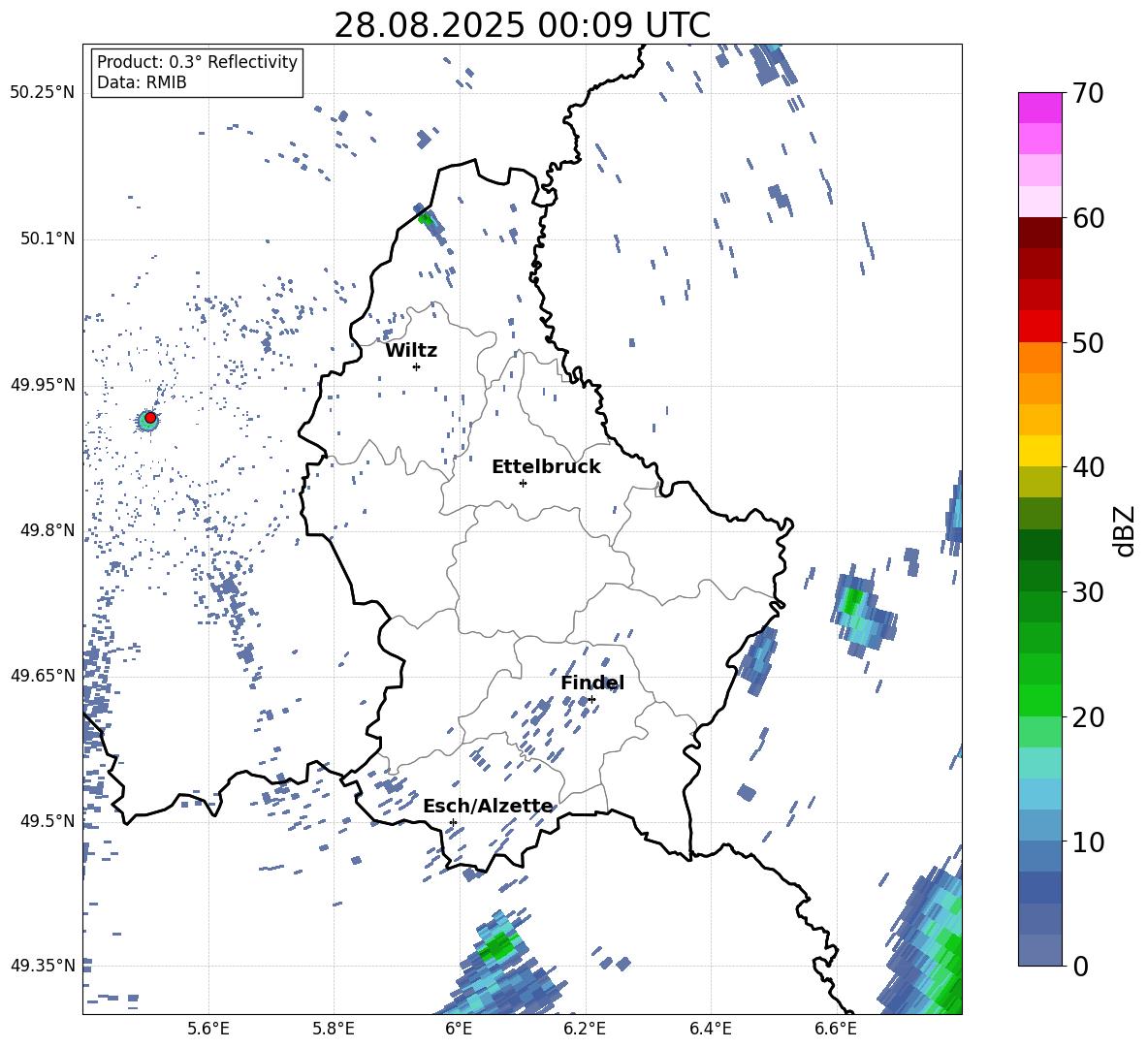
Task: Click the dark maroon swatch just below 60 dBZ
Action: tap(1039, 233)
